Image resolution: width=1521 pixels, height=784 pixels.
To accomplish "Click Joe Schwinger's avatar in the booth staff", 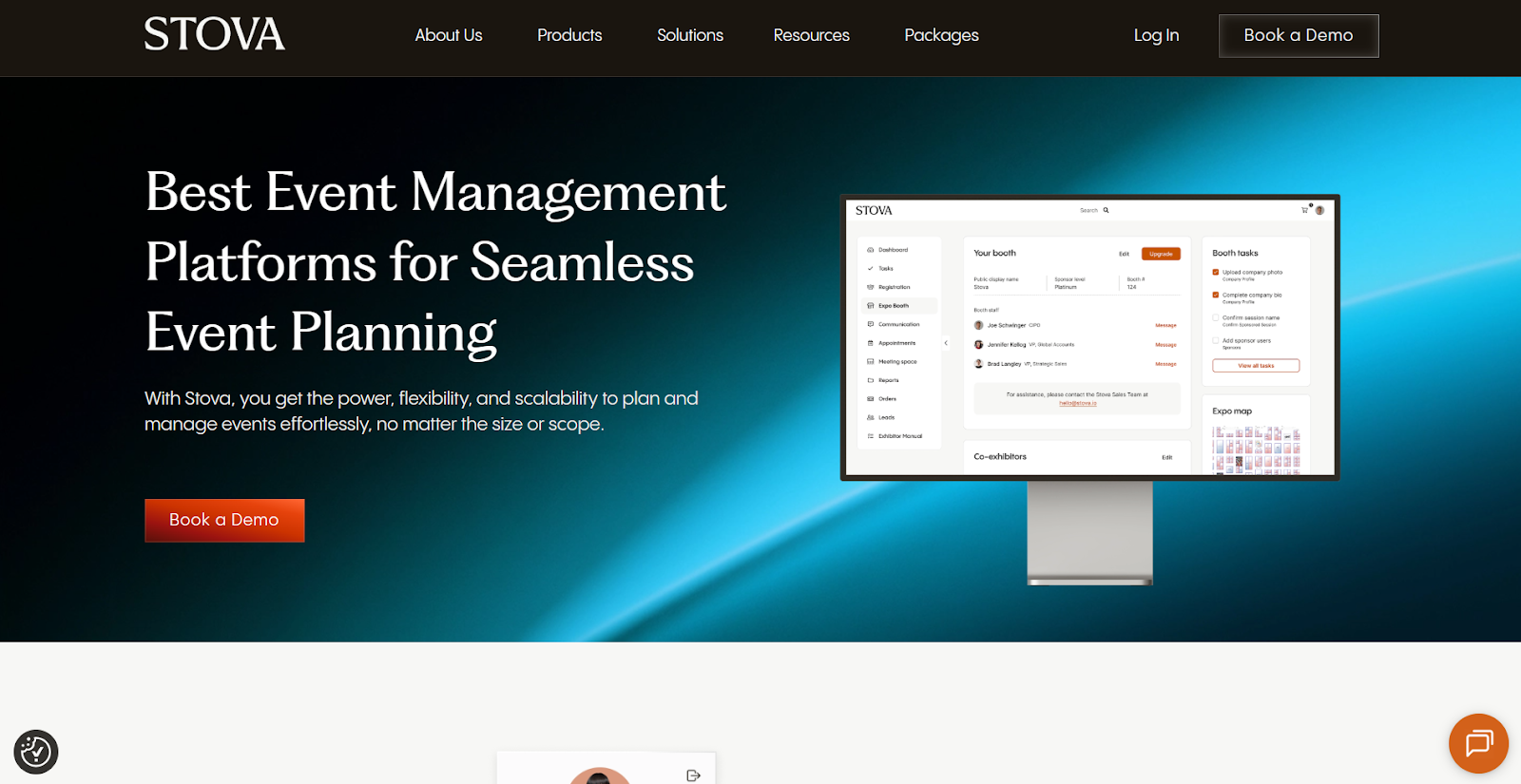I will point(978,325).
